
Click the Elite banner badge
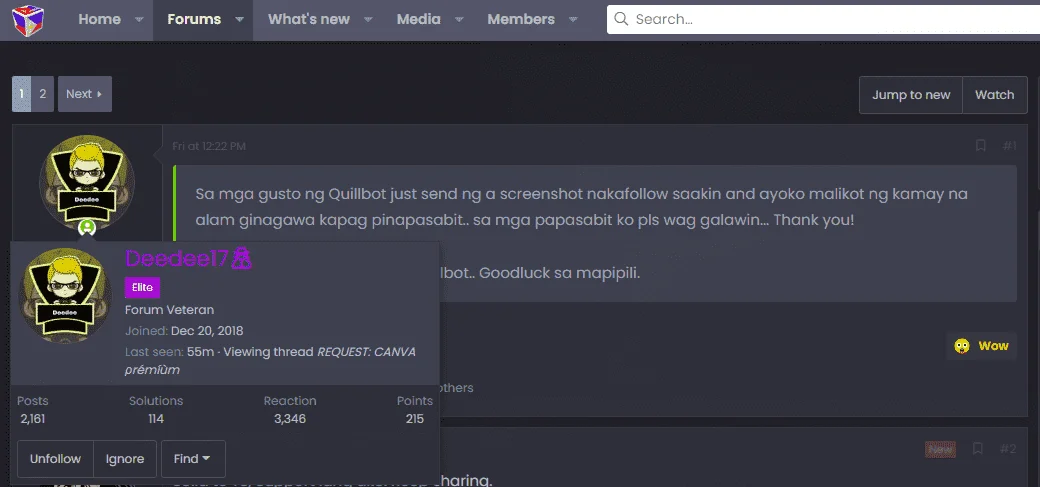(x=143, y=287)
